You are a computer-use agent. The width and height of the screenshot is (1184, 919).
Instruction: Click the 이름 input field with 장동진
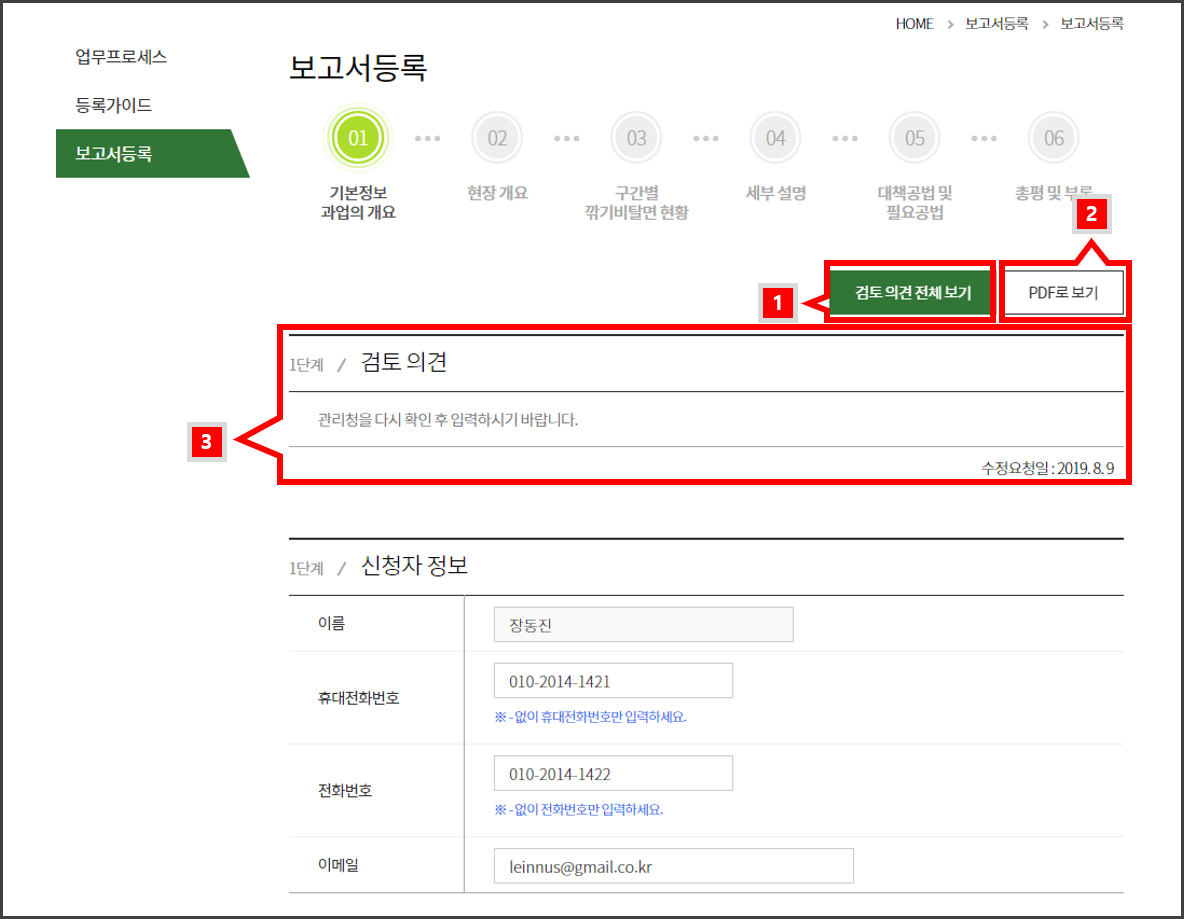(x=643, y=624)
